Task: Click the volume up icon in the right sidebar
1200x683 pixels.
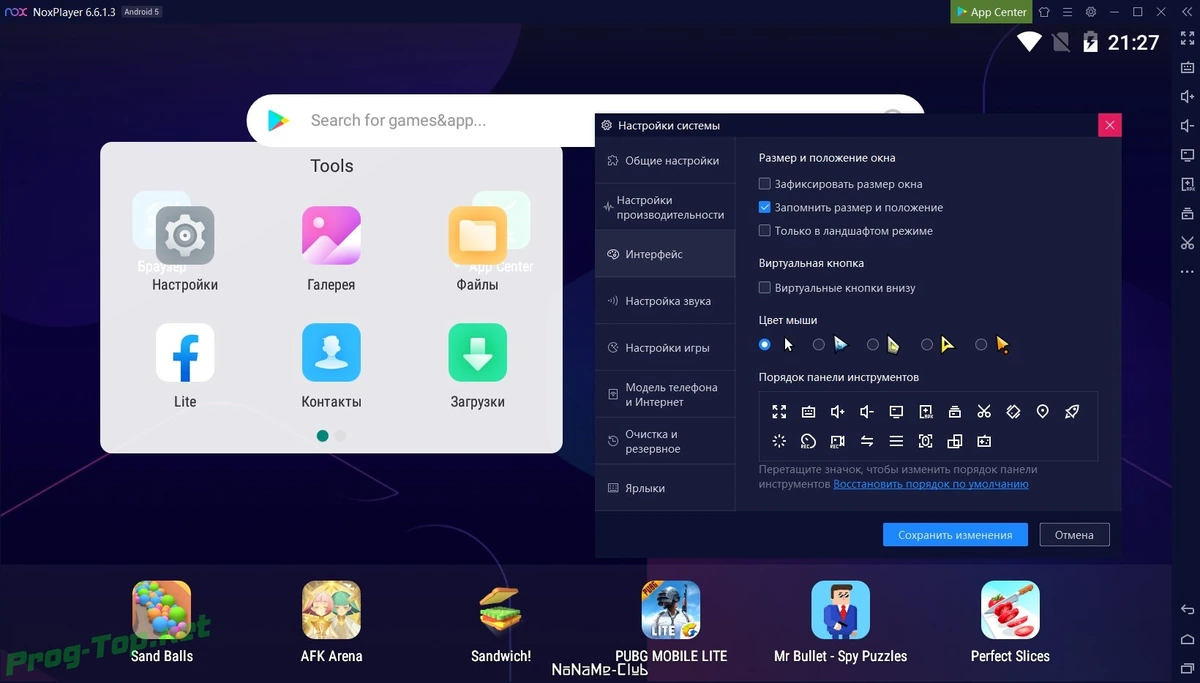Action: (x=1187, y=97)
